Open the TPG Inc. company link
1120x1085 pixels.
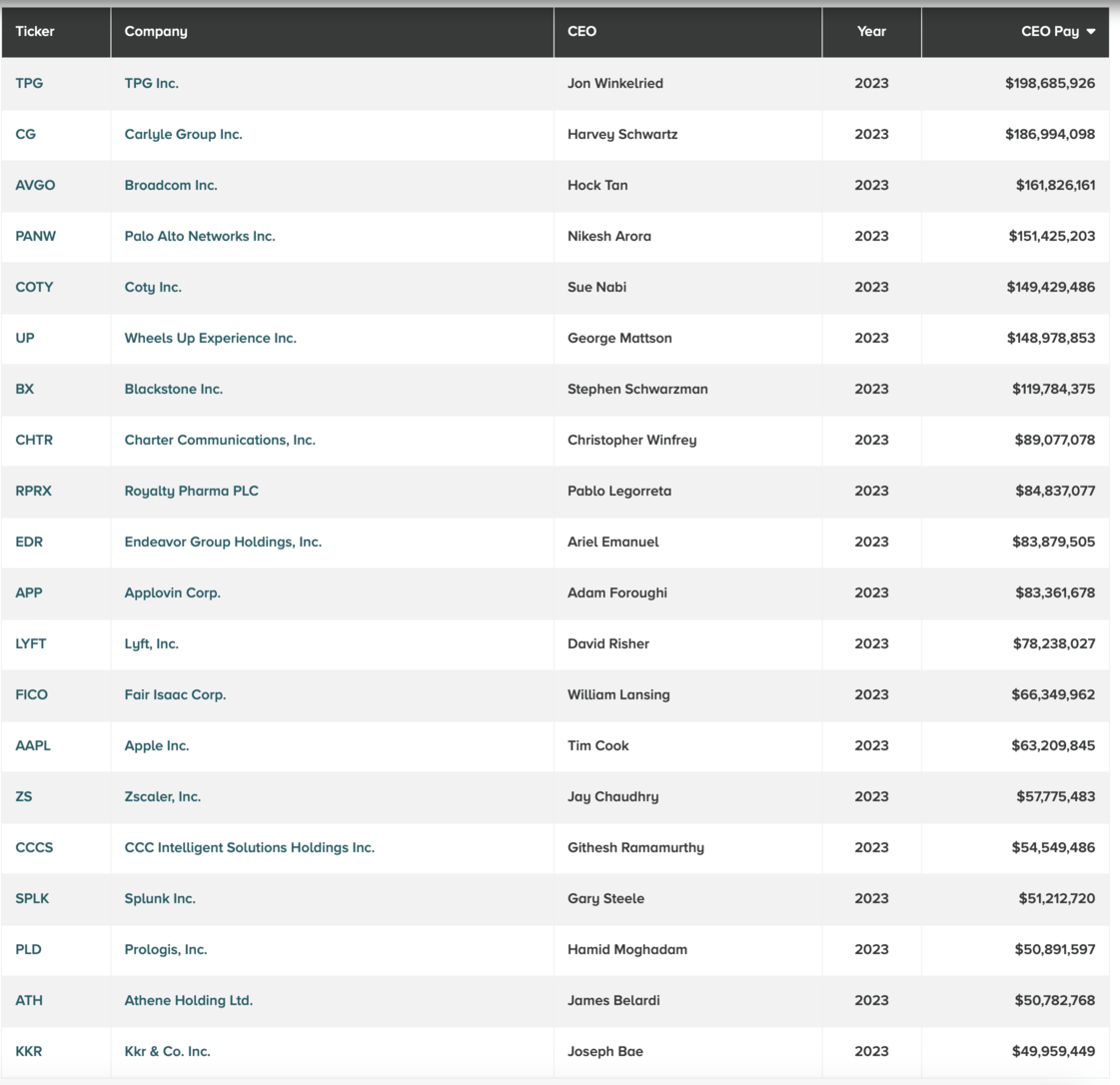coord(152,83)
